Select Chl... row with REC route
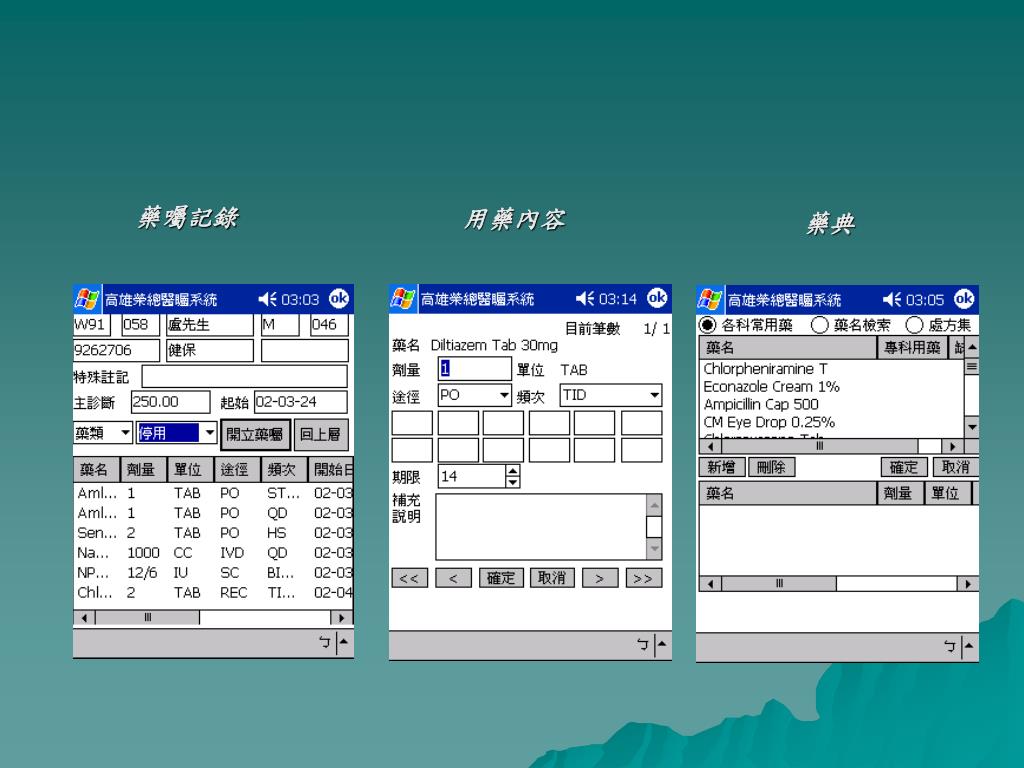 tap(214, 593)
